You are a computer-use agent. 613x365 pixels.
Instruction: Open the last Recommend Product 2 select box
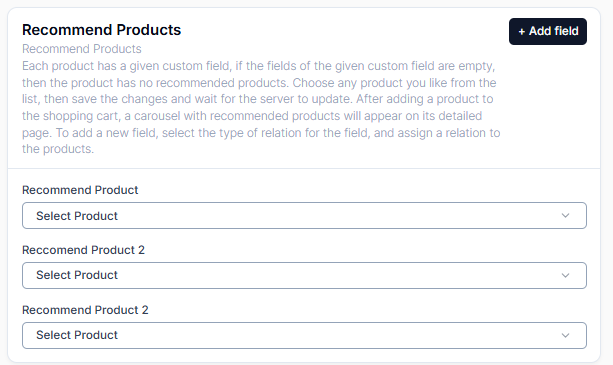304,335
